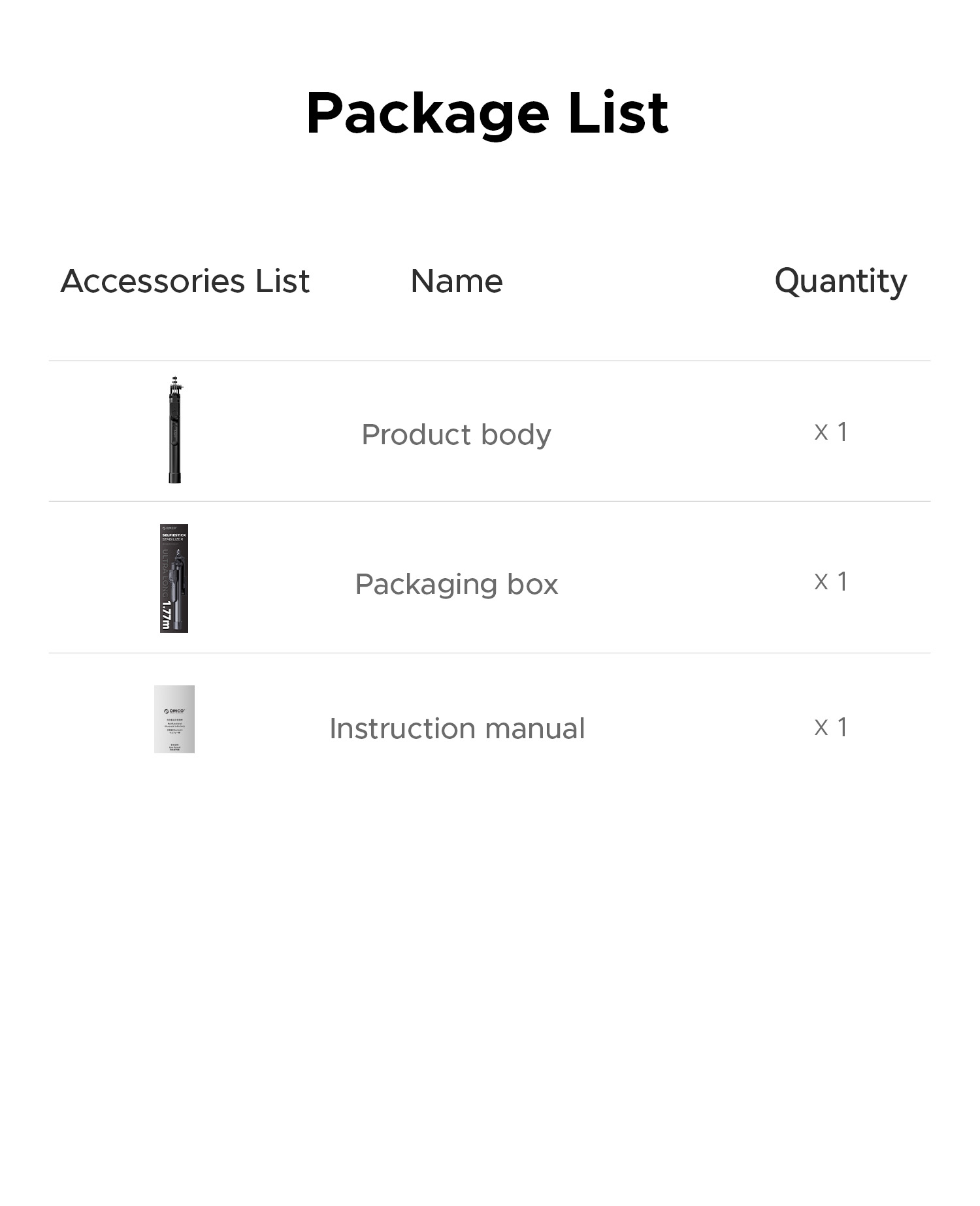Select the Name column header

pos(457,281)
